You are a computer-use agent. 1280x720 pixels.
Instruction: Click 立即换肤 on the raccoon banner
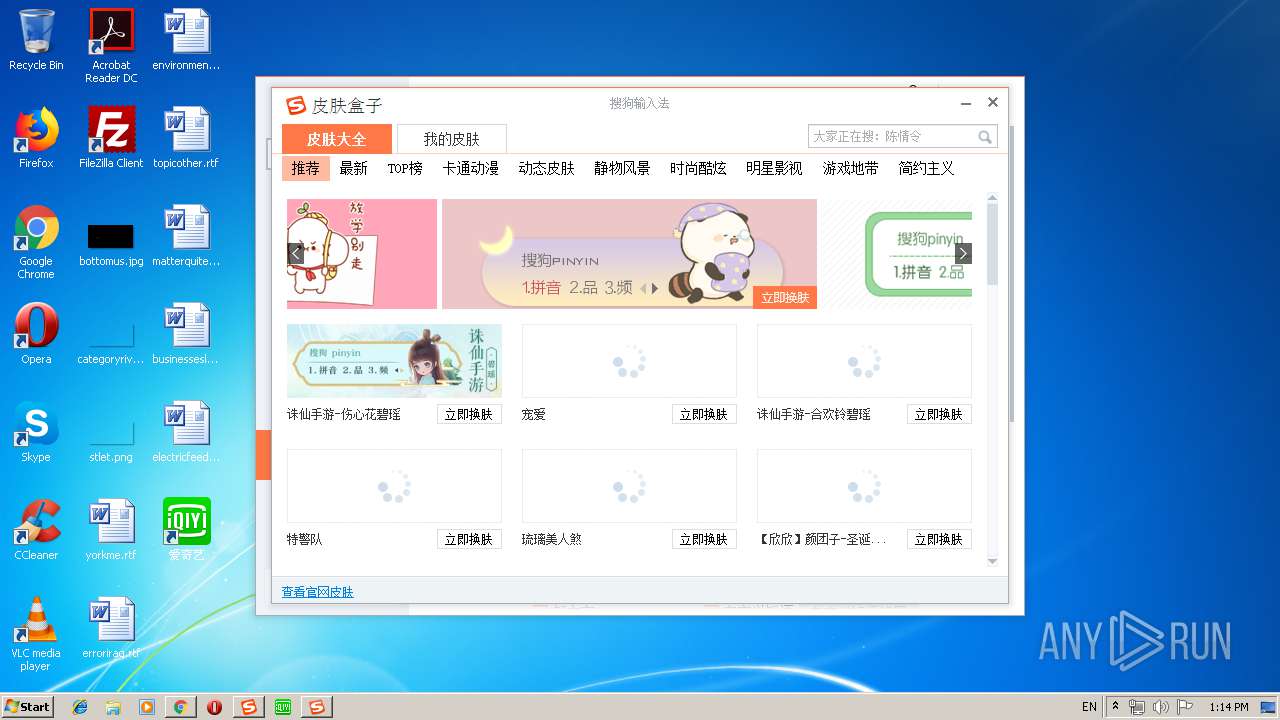785,298
